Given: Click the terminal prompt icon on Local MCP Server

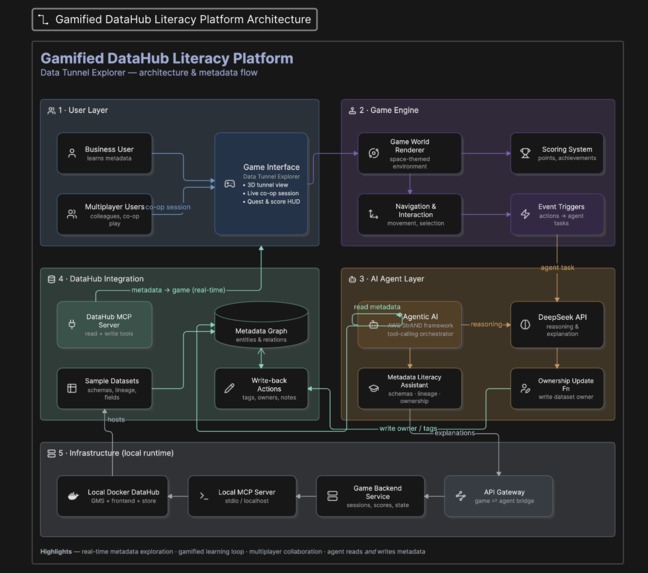Looking at the screenshot, I should coord(204,496).
